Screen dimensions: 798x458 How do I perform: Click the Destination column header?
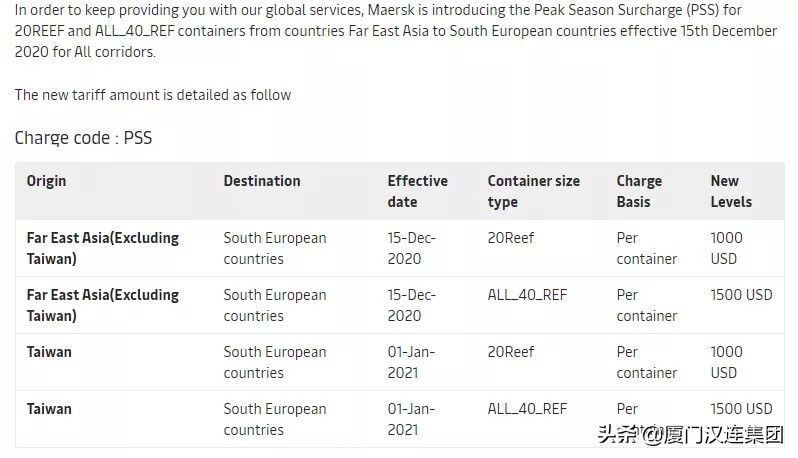(x=261, y=181)
